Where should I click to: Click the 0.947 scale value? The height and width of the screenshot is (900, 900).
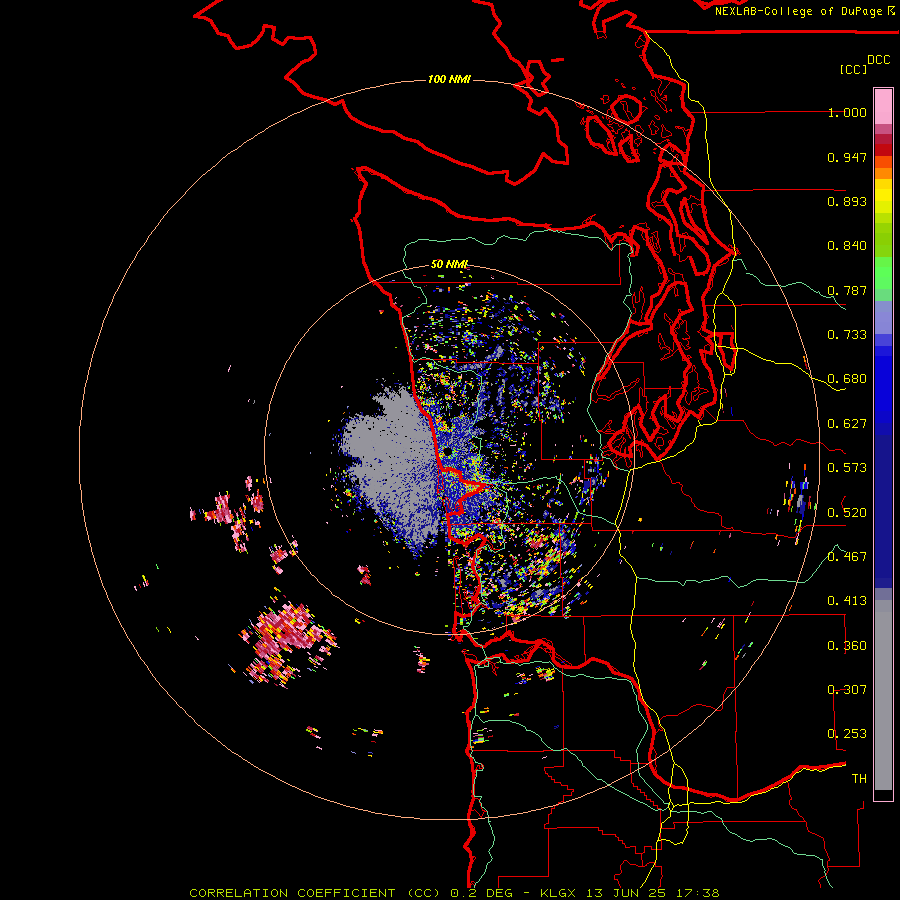coord(847,157)
